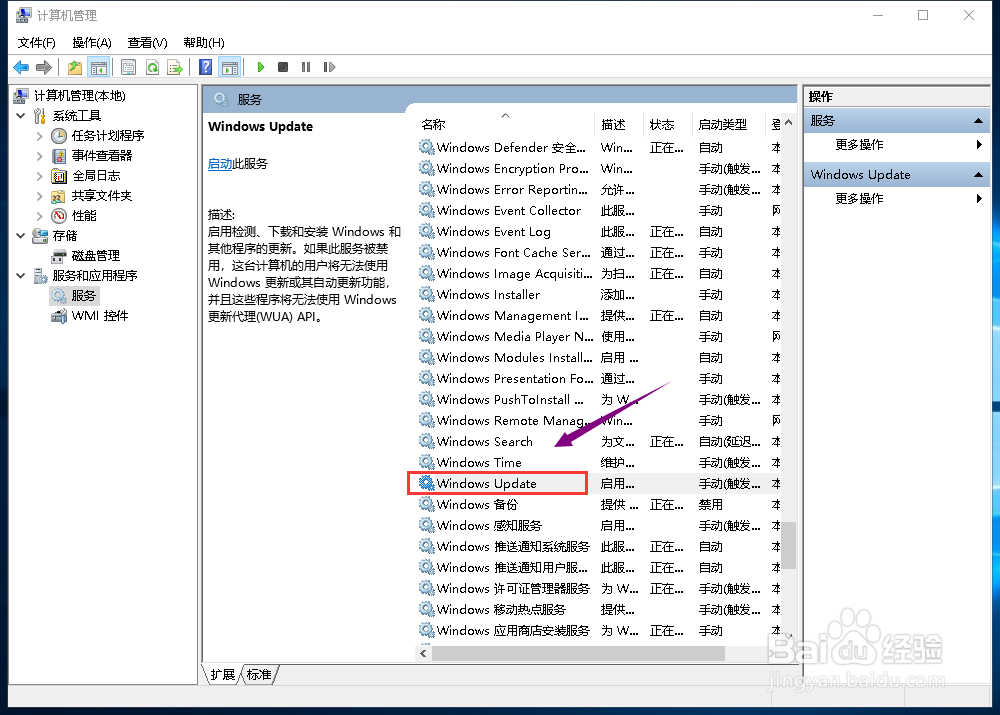Sort by the 描述 column header

click(619, 124)
